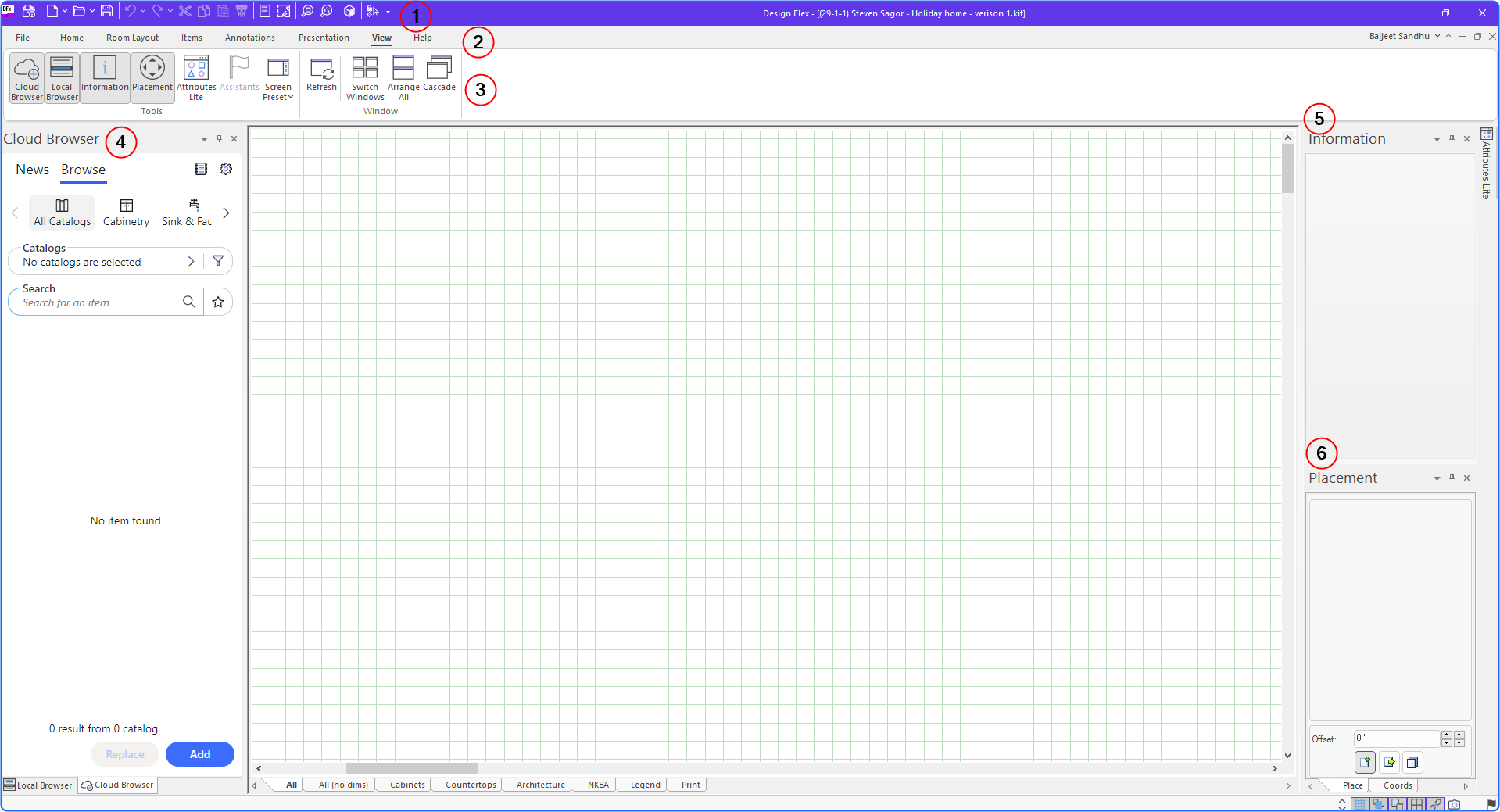
Task: Click the horizontal scrollbar thumb in canvas
Action: [412, 768]
